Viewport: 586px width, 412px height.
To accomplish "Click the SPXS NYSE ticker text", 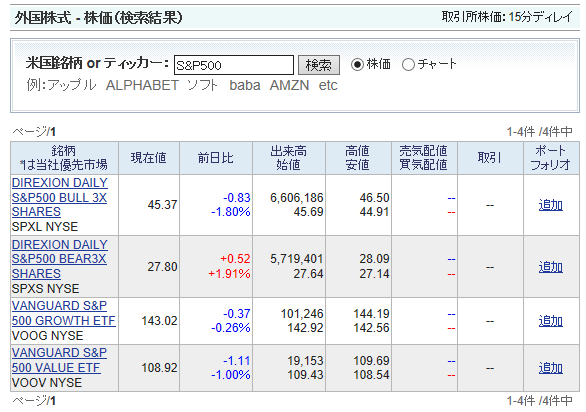I will [46, 289].
